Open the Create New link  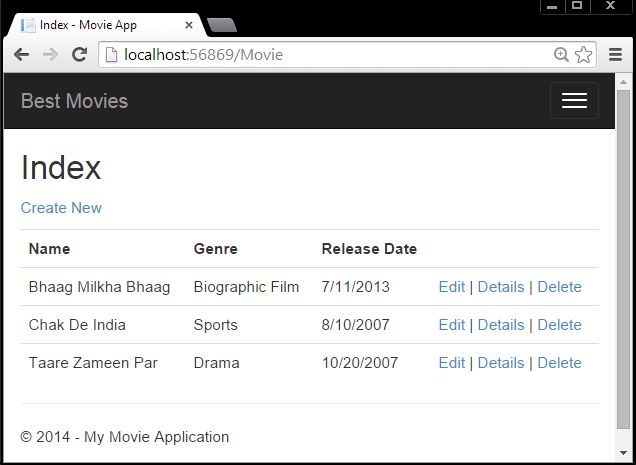click(61, 208)
